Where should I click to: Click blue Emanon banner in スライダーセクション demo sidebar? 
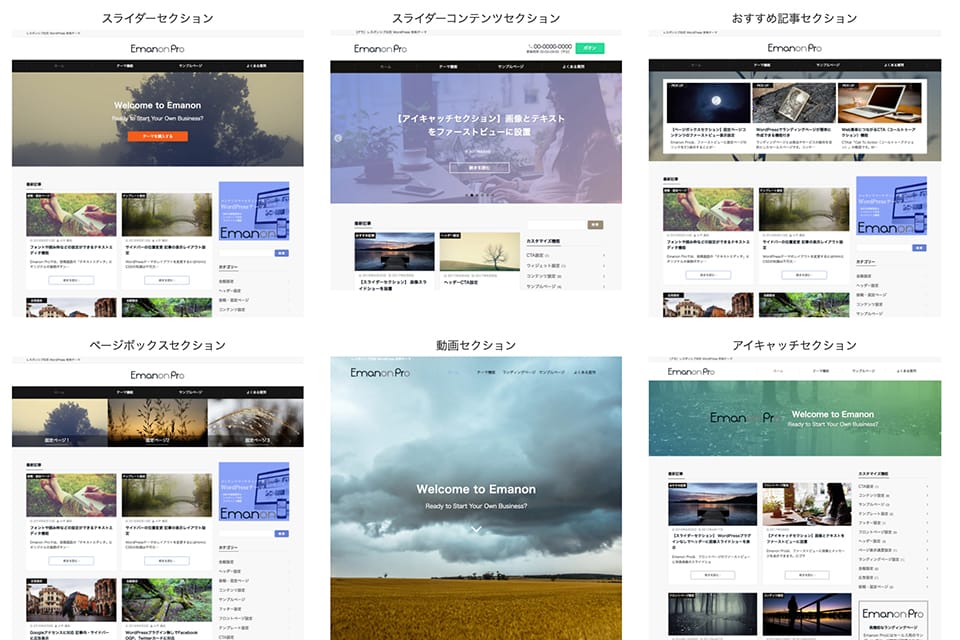[253, 211]
